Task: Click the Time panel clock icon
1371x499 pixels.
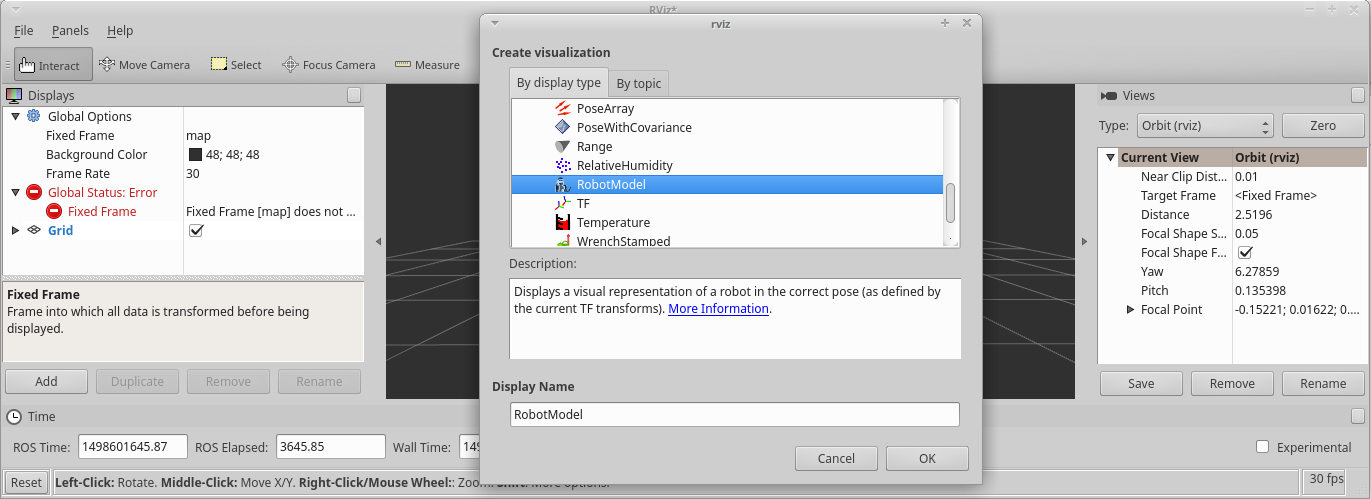Action: click(14, 416)
